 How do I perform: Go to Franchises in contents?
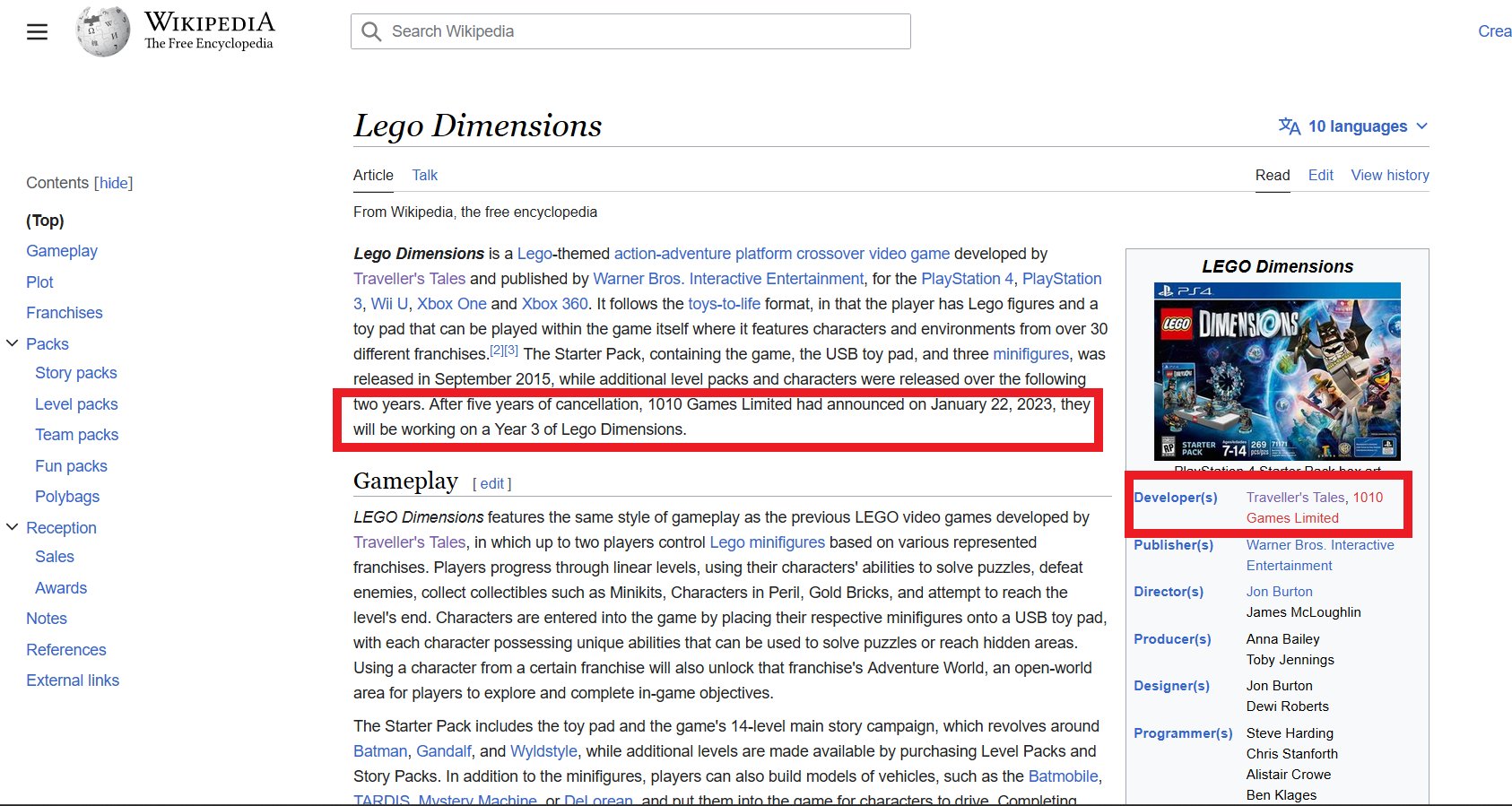coord(65,313)
